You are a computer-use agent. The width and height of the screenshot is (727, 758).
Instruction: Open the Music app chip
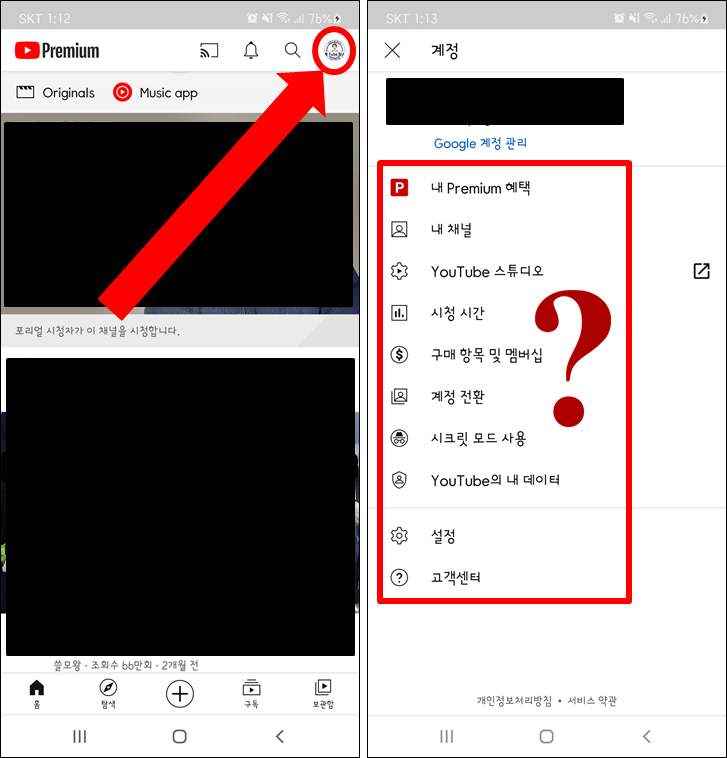click(x=155, y=92)
